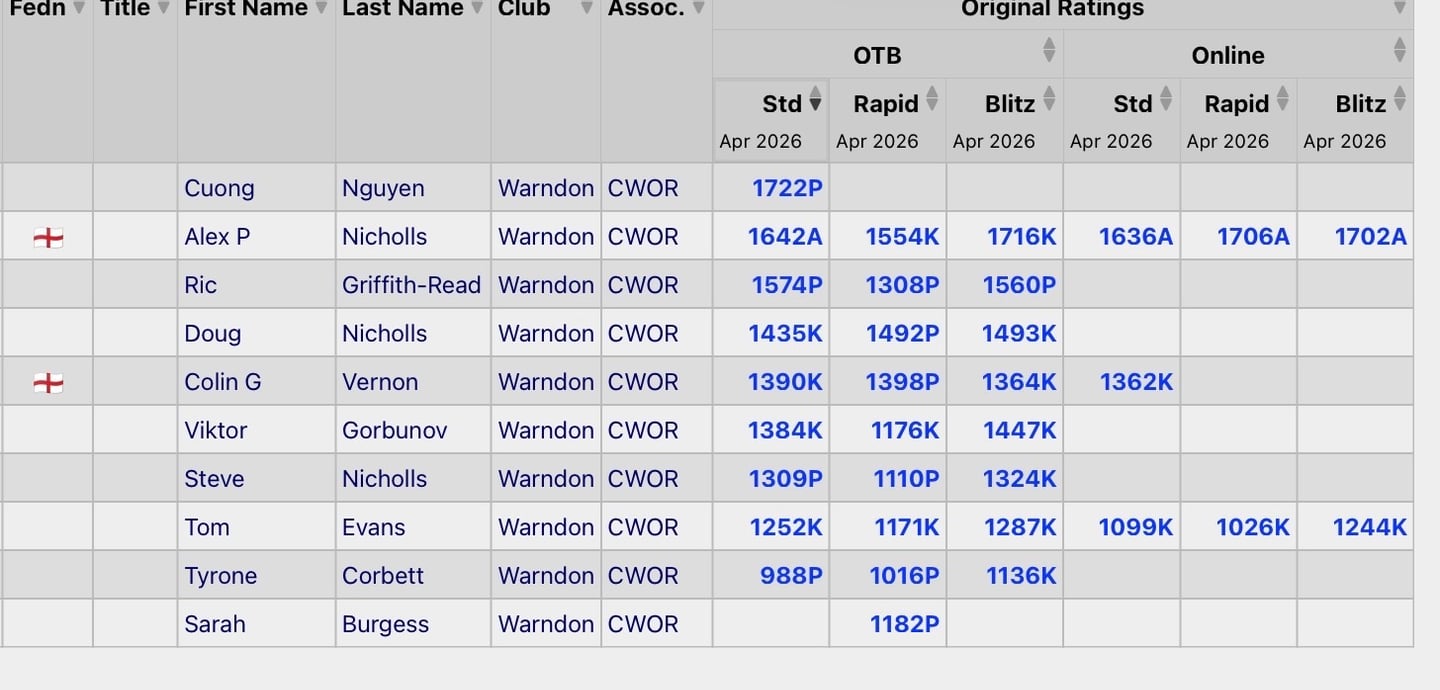1440x690 pixels.
Task: Sort by Online Rapid rating arrows
Action: pyautogui.click(x=1283, y=99)
